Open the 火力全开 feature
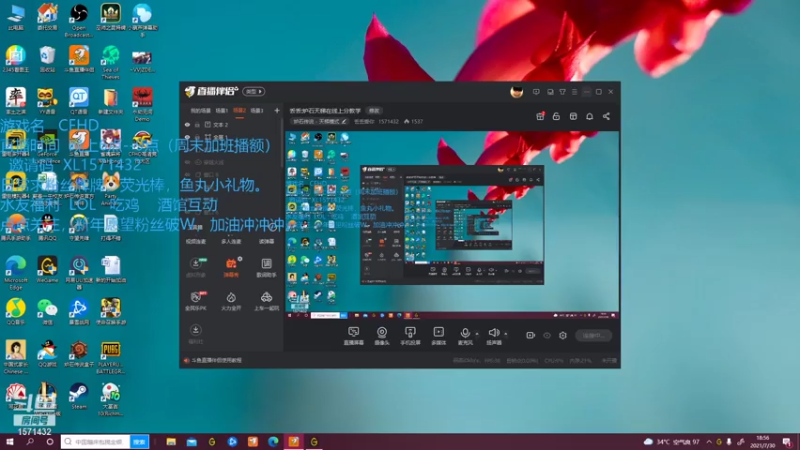 [x=231, y=301]
